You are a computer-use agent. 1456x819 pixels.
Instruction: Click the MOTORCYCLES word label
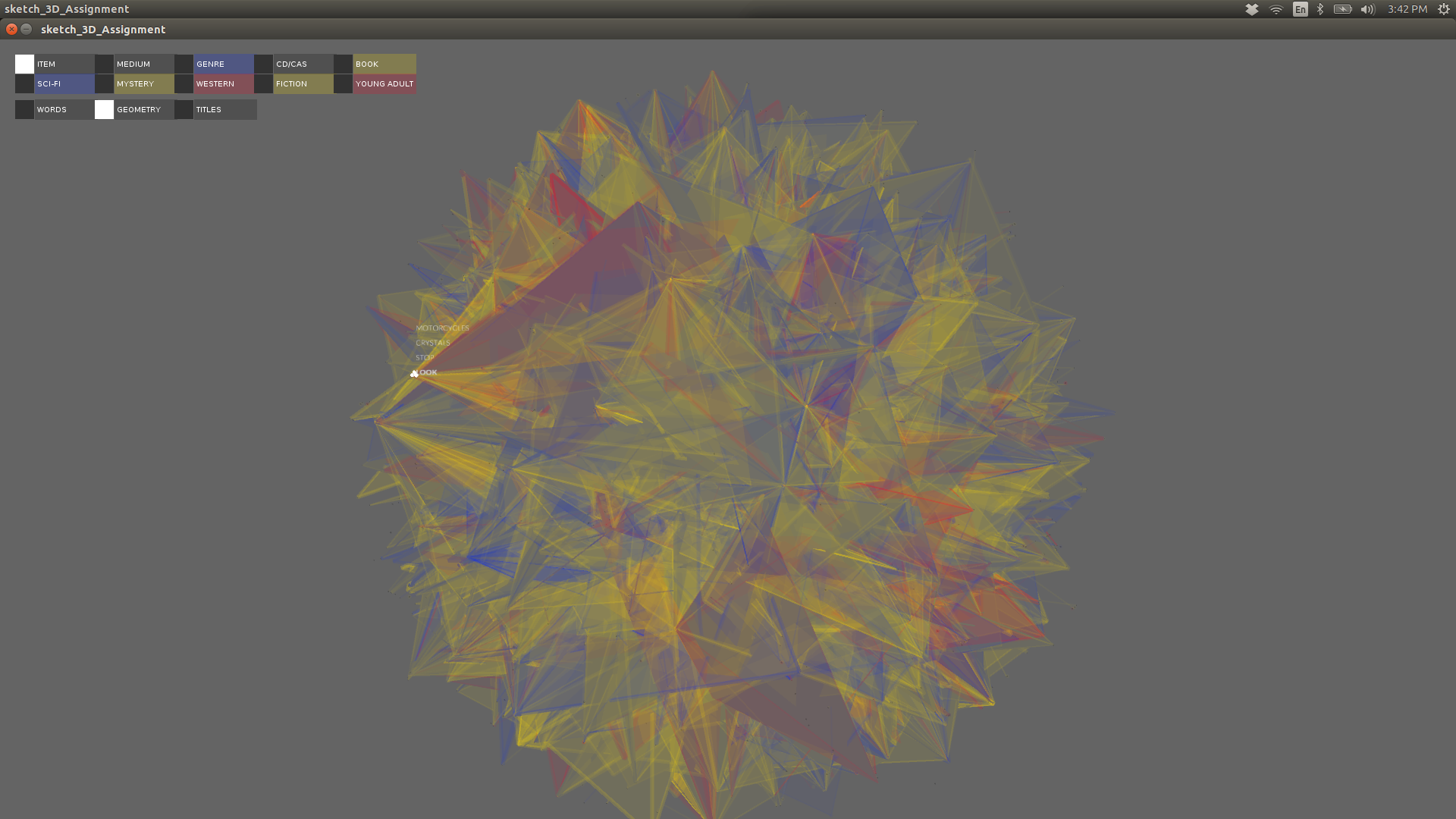pyautogui.click(x=442, y=328)
